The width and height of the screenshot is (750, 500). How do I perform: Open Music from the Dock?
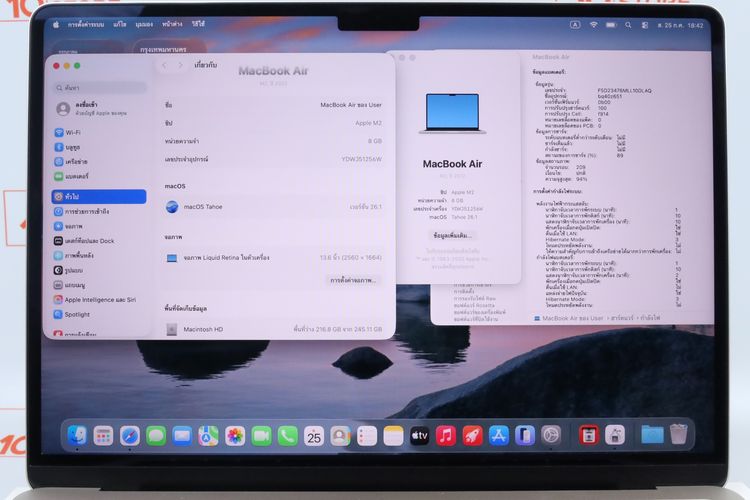pyautogui.click(x=446, y=436)
